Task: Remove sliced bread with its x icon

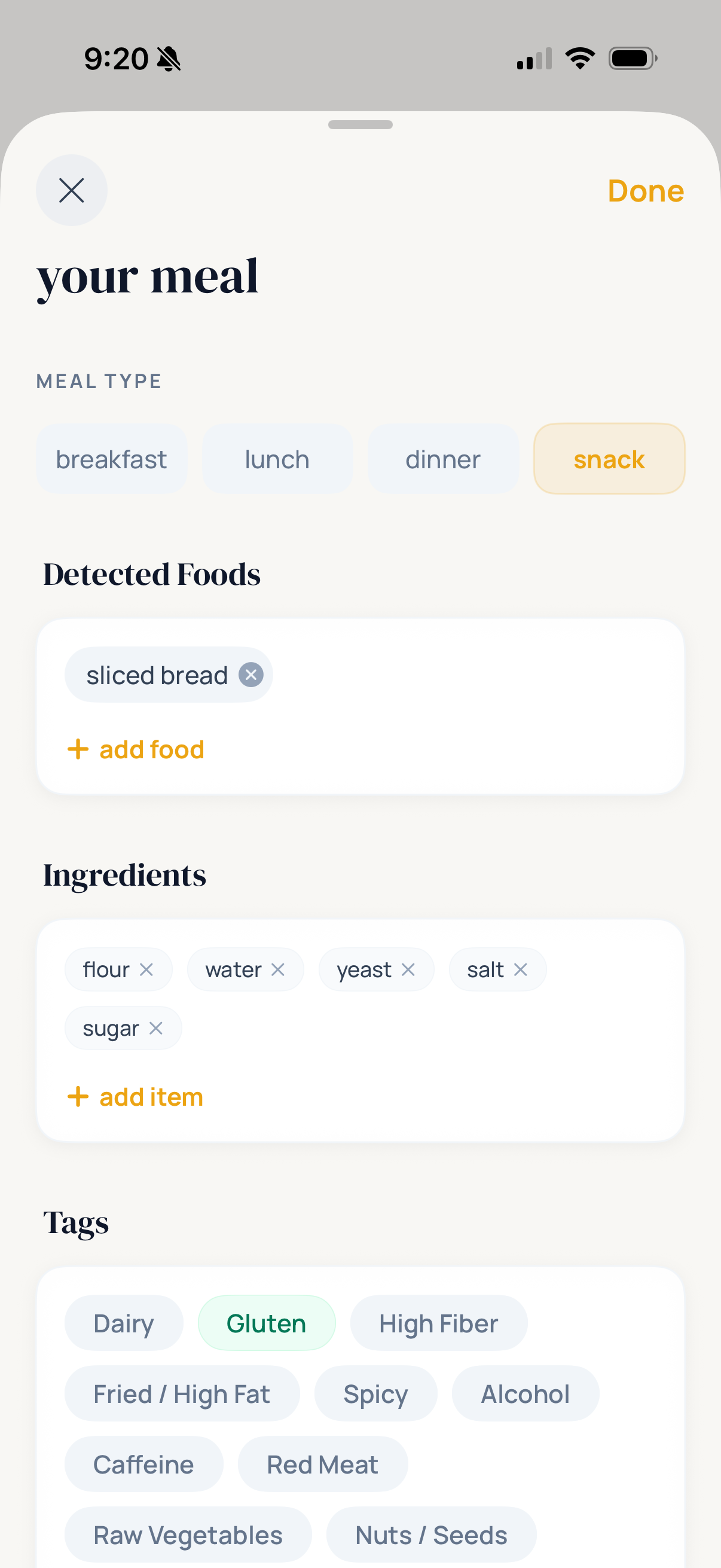Action: (249, 675)
